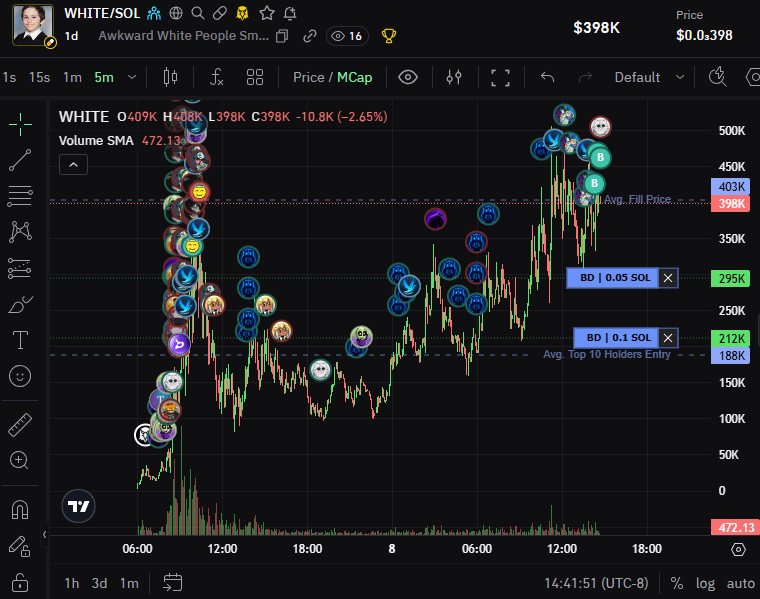Enter fullscreen chart mode
760x599 pixels.
click(501, 78)
